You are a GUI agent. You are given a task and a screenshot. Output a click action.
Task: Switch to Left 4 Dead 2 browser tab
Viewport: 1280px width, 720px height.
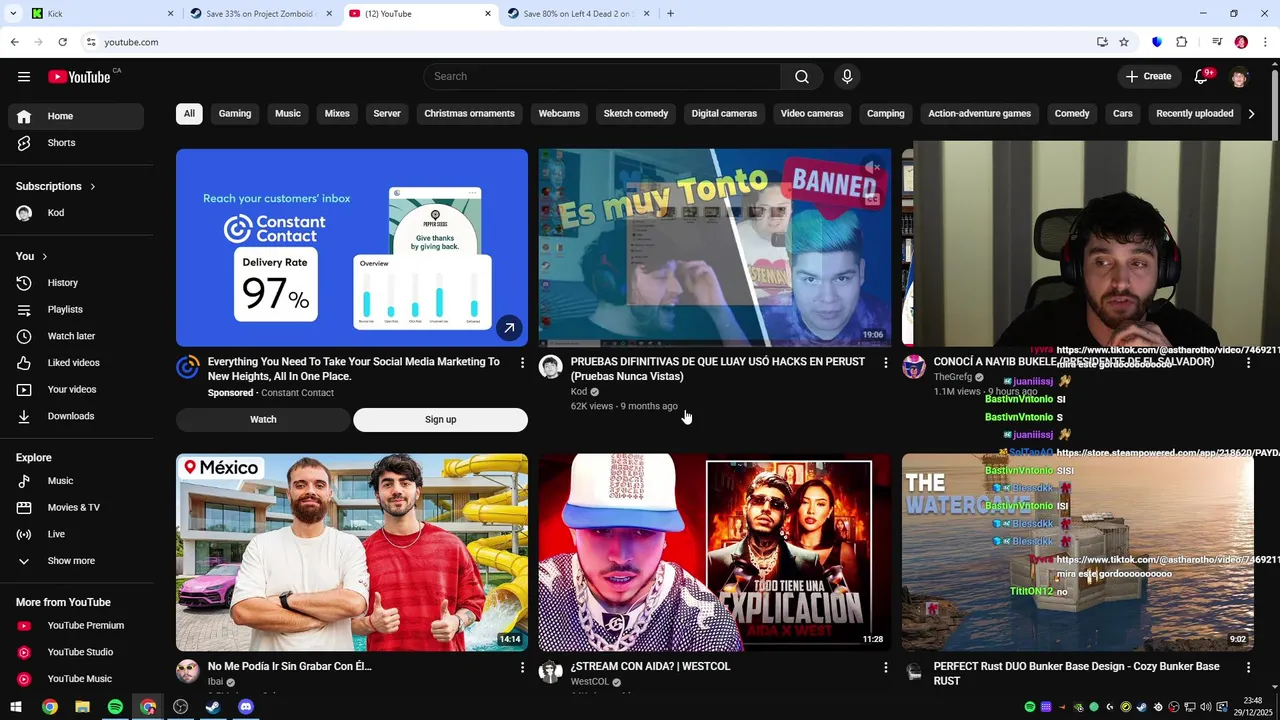click(578, 14)
